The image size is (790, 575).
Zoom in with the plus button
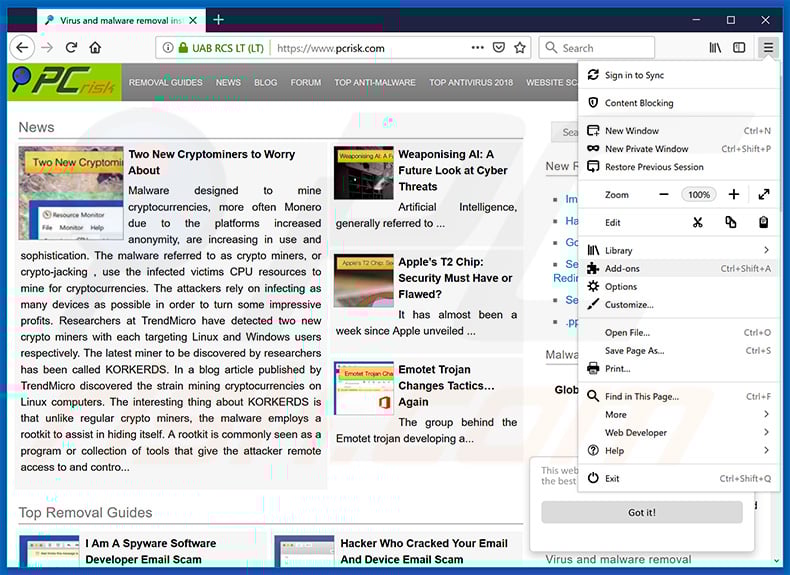point(734,195)
